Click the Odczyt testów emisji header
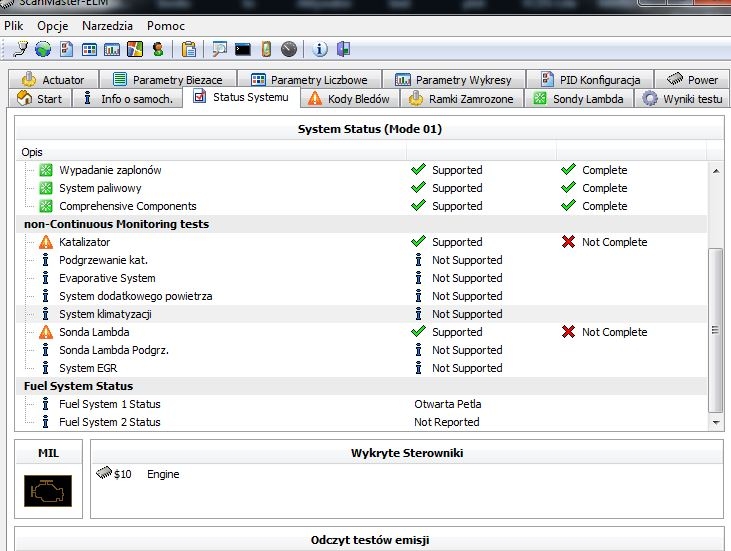This screenshot has width=731, height=551. tap(370, 540)
